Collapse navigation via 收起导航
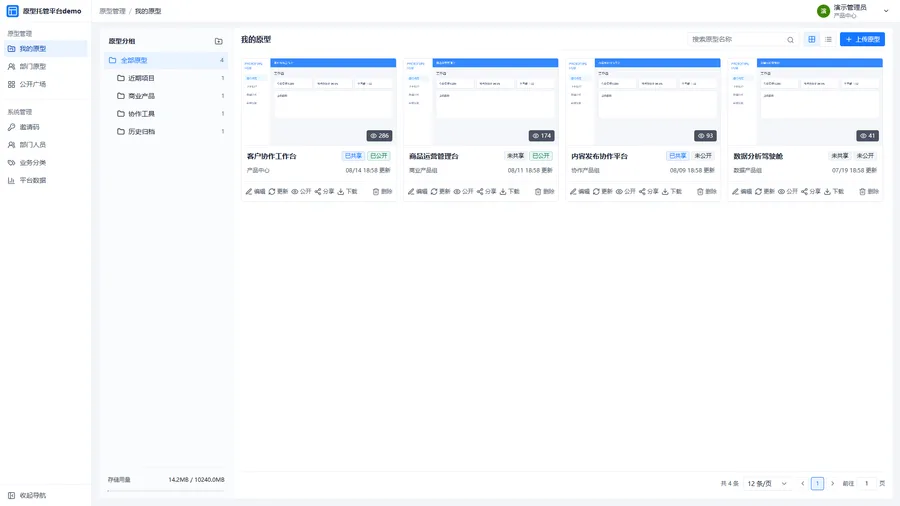 (27, 495)
